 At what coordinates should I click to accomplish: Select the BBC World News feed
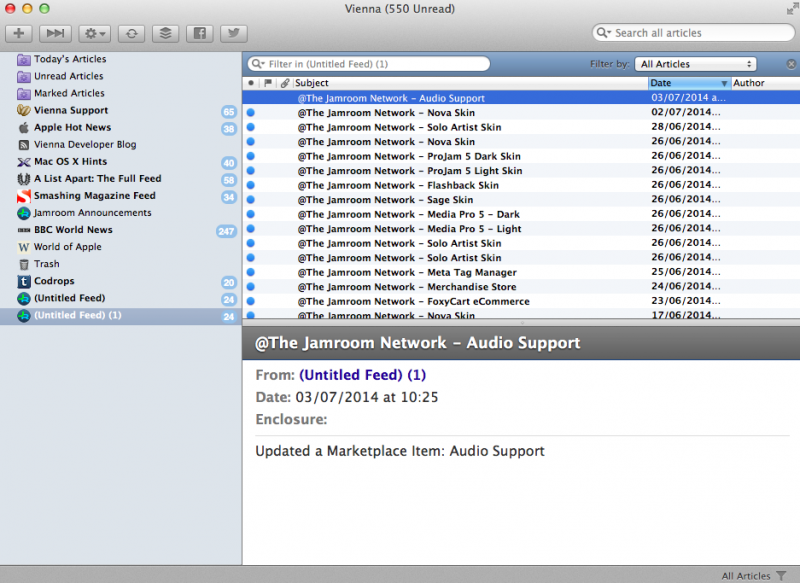coord(73,230)
